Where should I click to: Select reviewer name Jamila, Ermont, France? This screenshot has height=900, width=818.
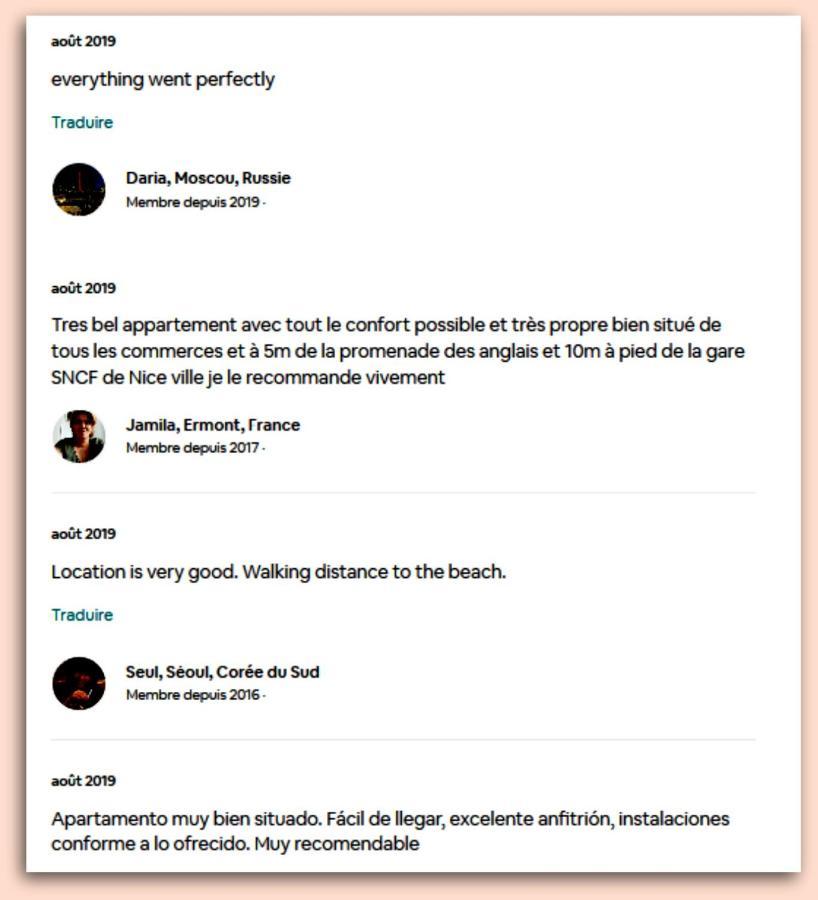(x=212, y=426)
